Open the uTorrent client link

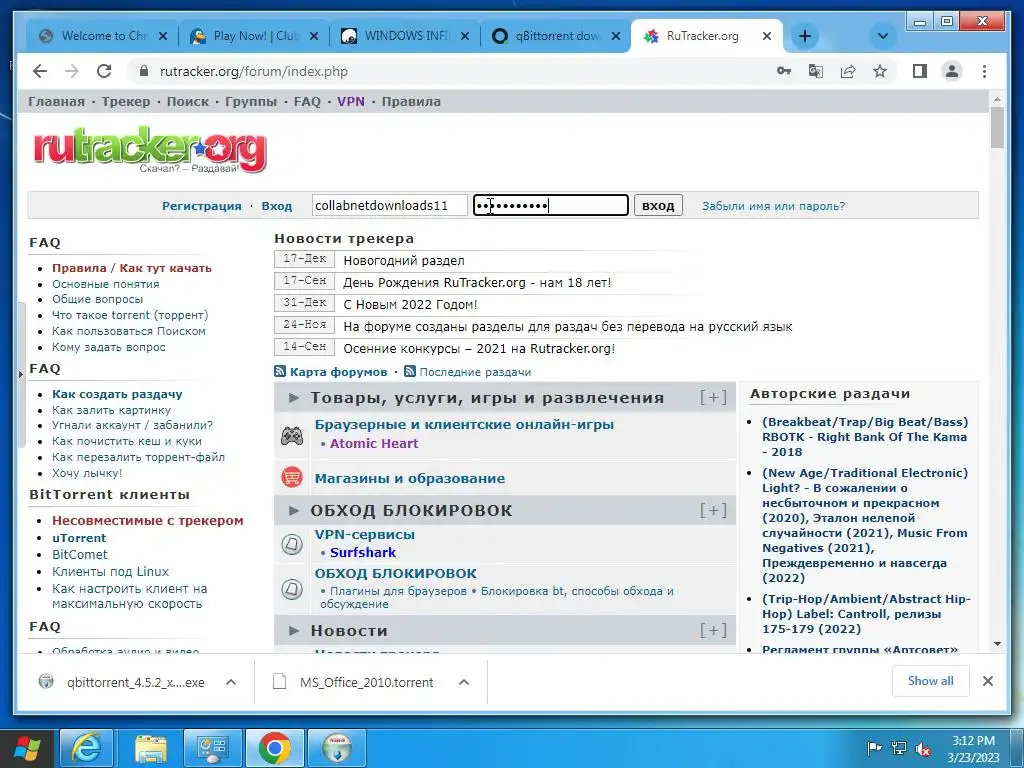point(79,537)
